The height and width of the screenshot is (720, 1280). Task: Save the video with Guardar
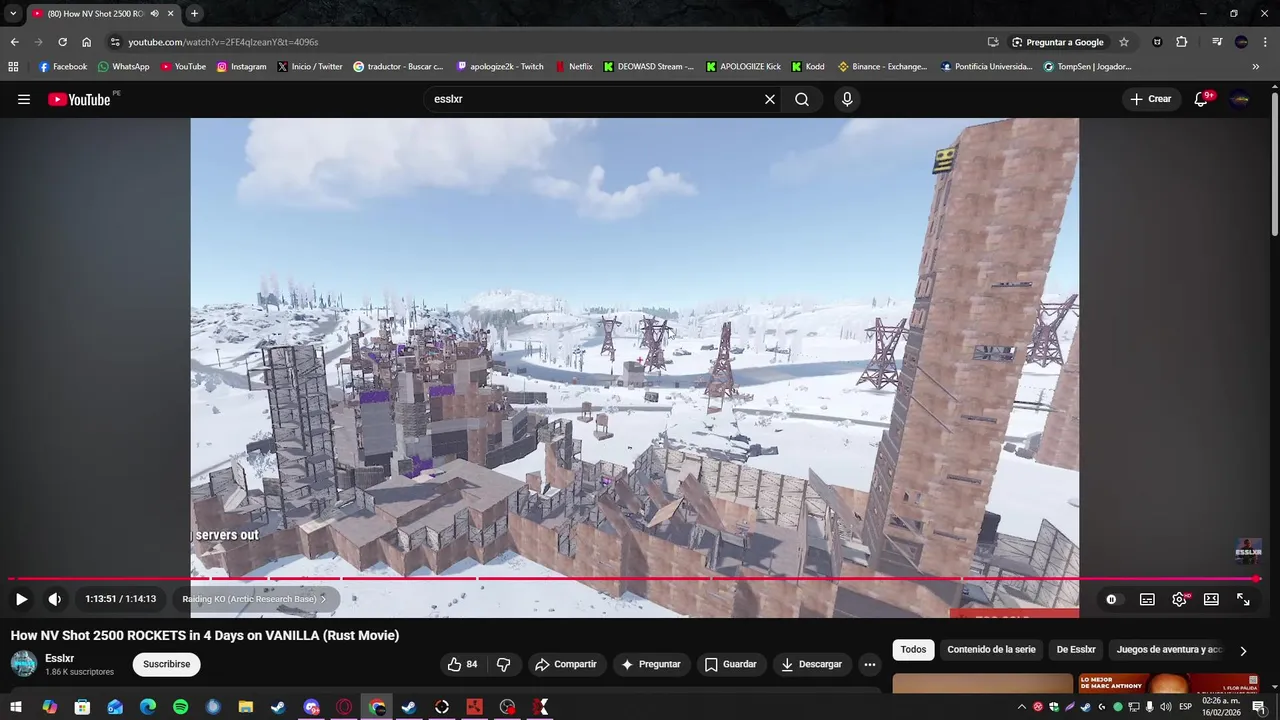(x=730, y=664)
